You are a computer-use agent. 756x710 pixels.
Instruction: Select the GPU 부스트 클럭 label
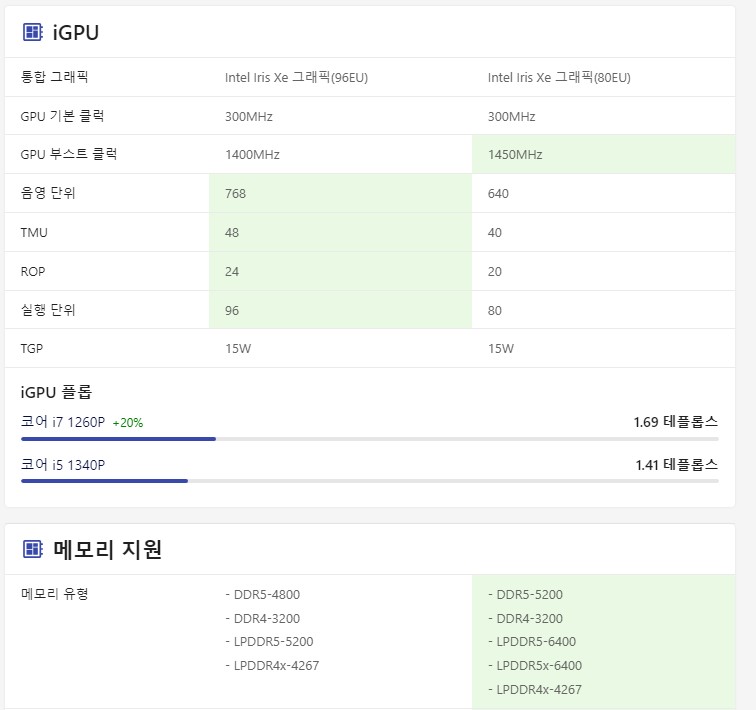coord(68,154)
